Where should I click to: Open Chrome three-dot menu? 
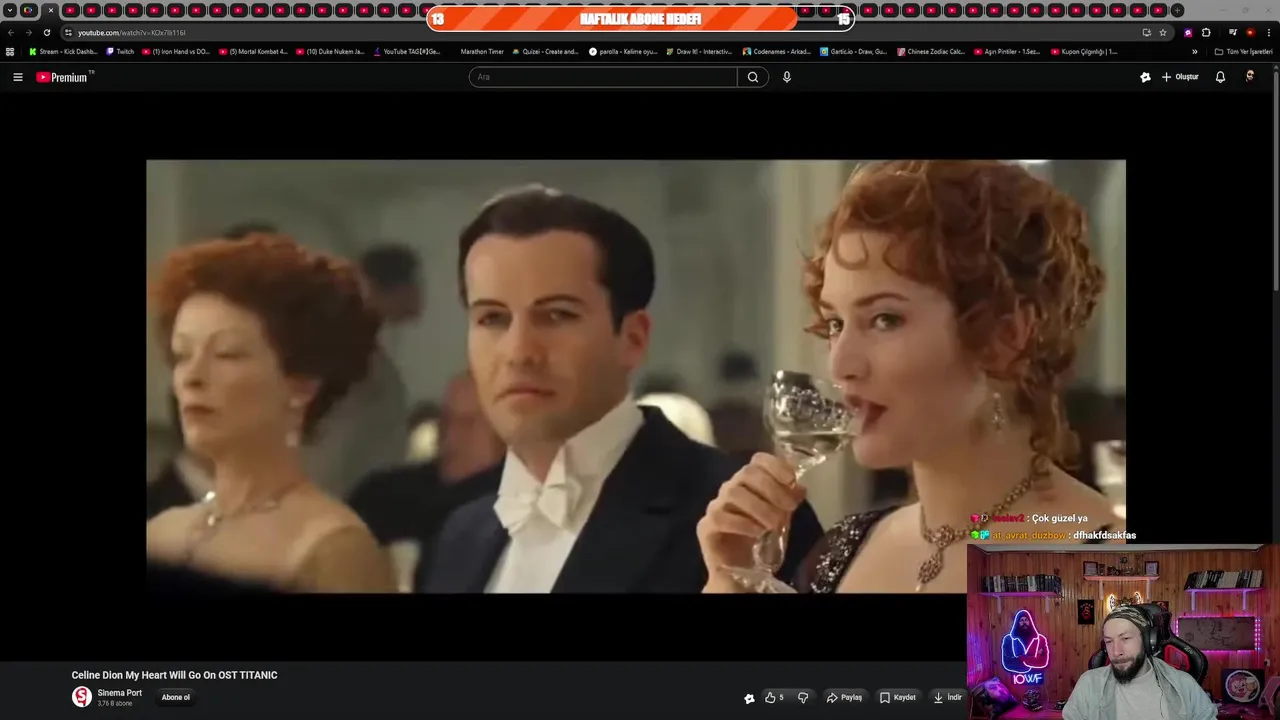(x=1269, y=32)
